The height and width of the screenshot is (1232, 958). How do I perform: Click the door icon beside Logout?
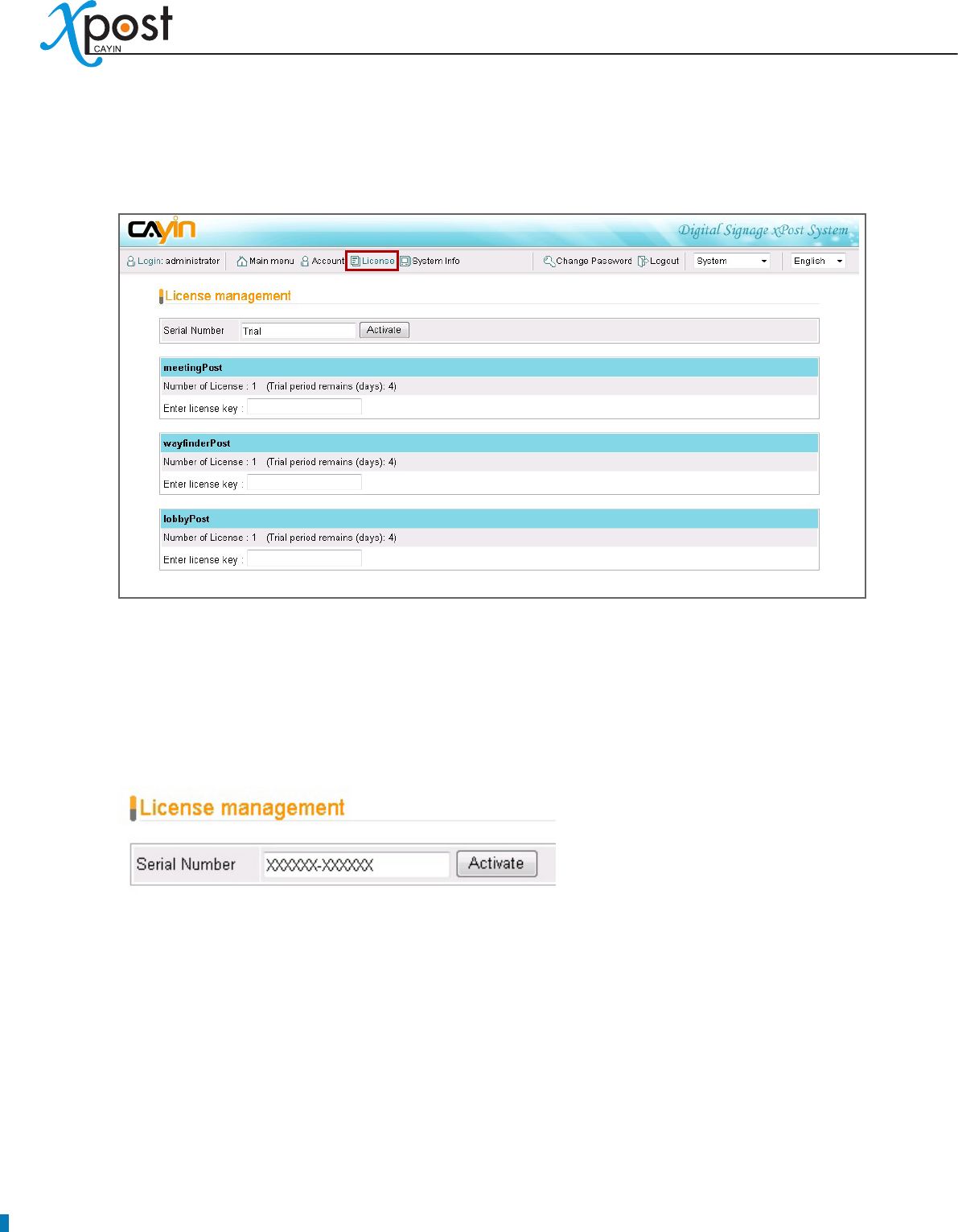tap(643, 261)
